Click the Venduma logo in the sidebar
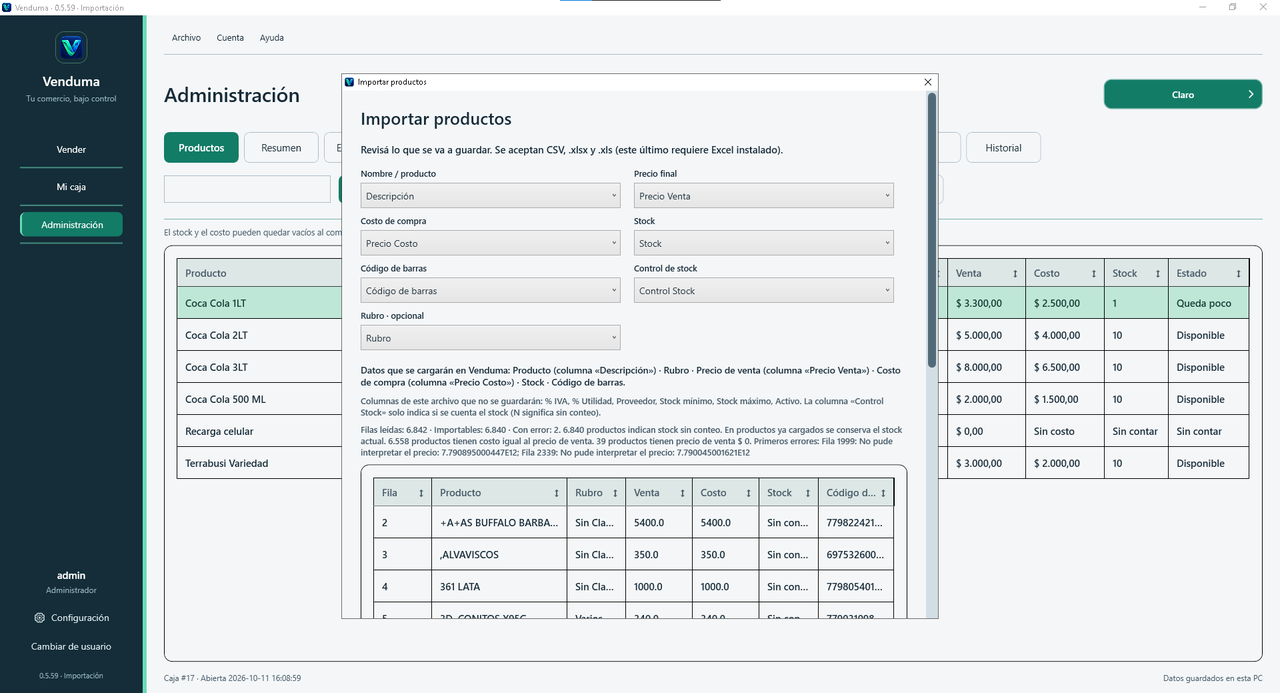The image size is (1280, 693). [71, 47]
